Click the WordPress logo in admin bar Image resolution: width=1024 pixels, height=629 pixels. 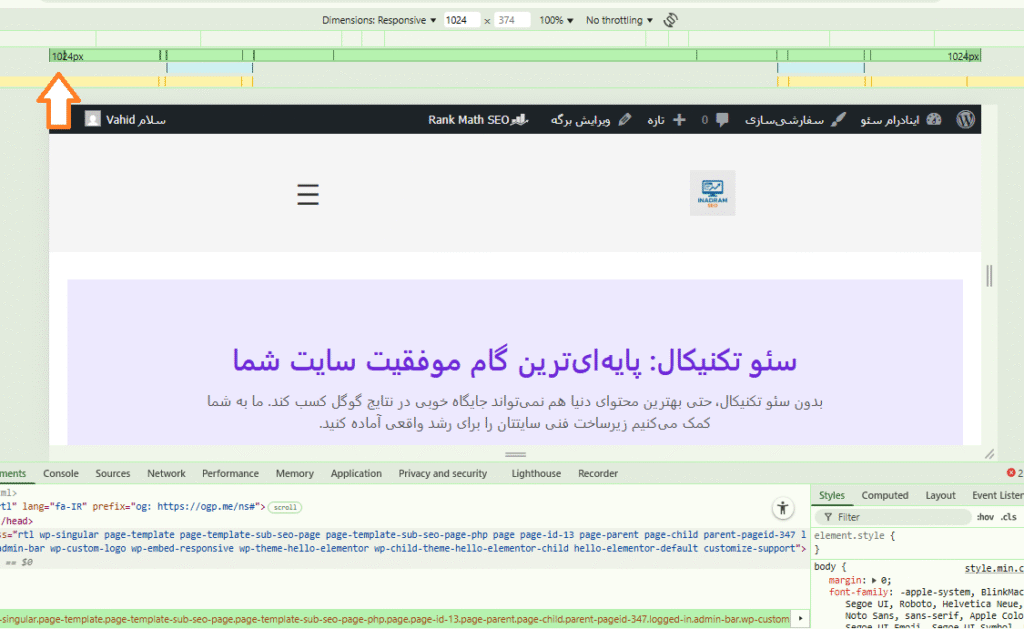[x=965, y=120]
